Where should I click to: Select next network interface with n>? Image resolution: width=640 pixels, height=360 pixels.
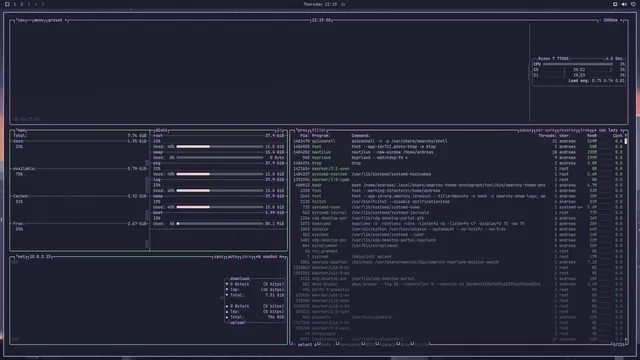pos(282,257)
